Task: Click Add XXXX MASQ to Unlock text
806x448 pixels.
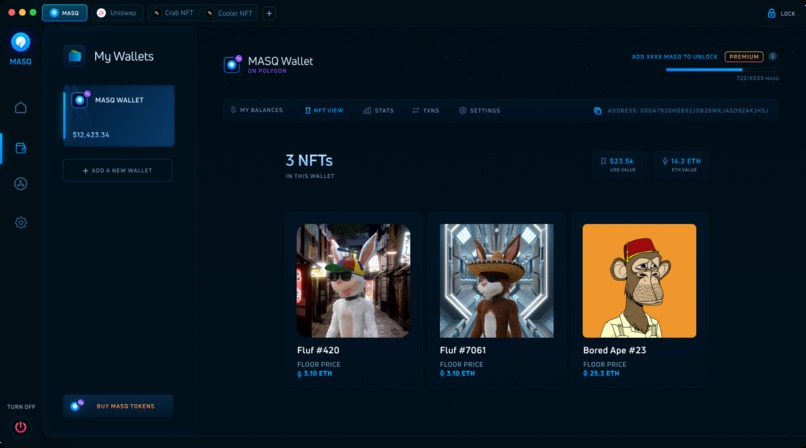Action: point(674,57)
